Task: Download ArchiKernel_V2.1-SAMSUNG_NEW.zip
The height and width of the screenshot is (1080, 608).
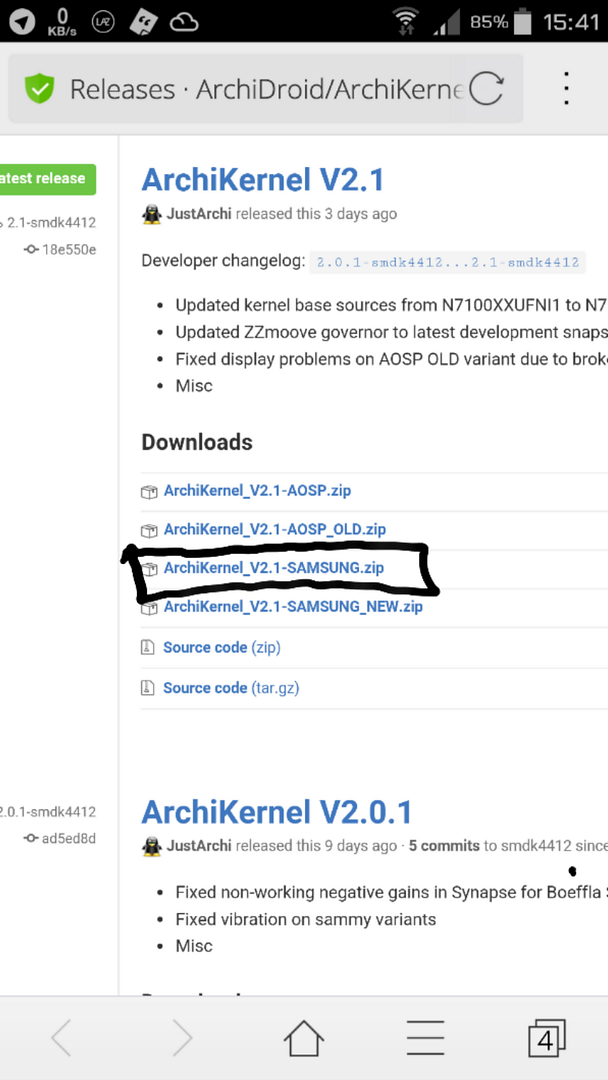Action: 293,607
